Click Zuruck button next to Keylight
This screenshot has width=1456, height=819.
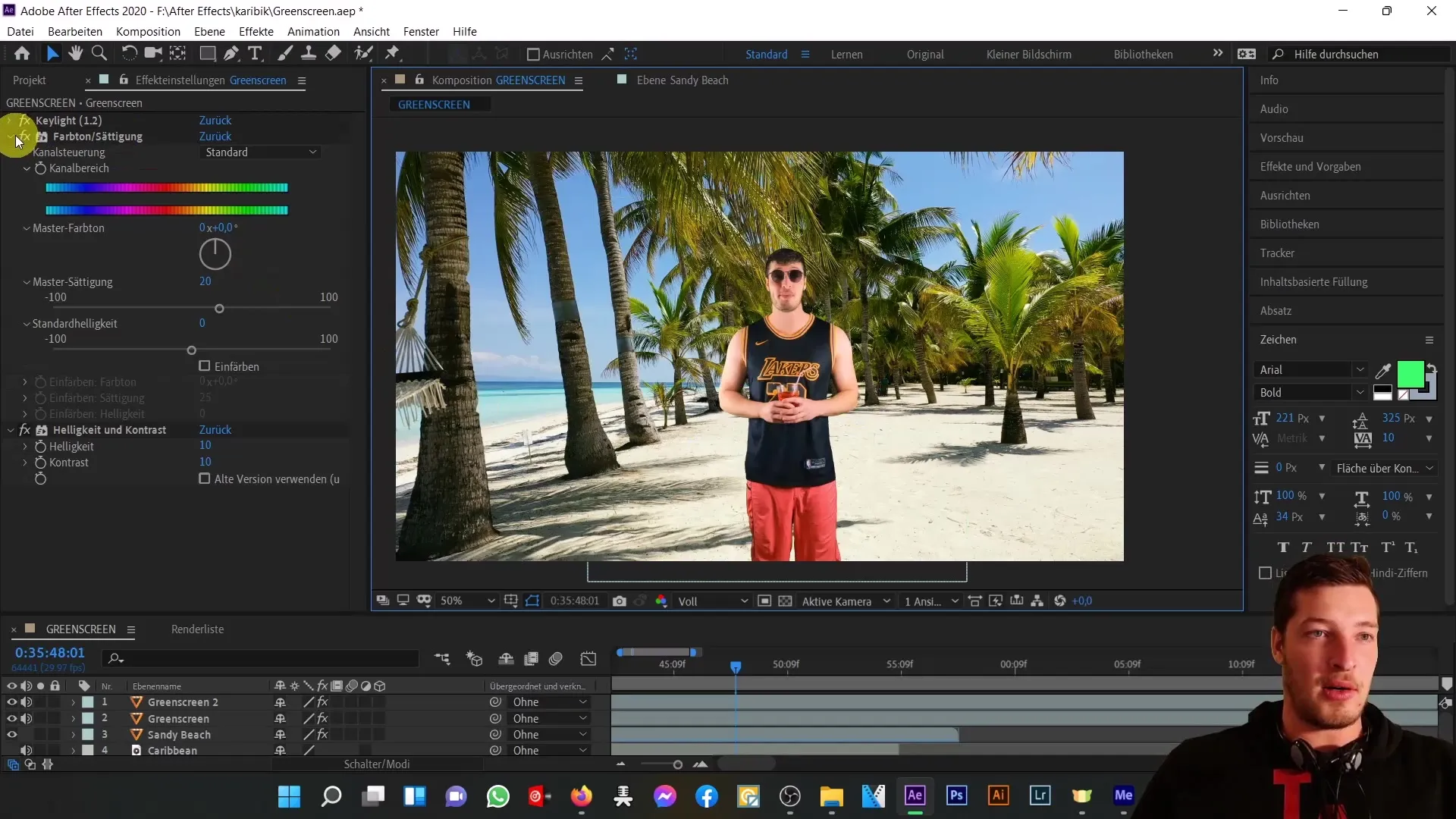[x=215, y=120]
